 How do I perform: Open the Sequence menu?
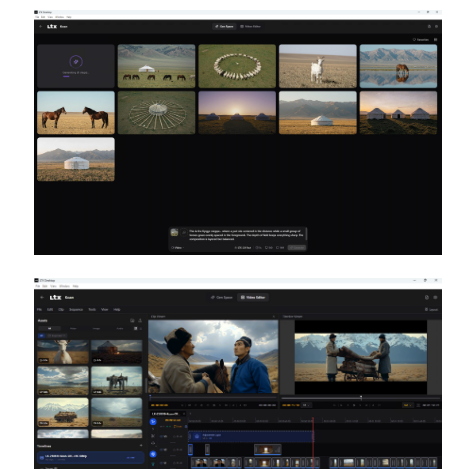[x=76, y=309]
